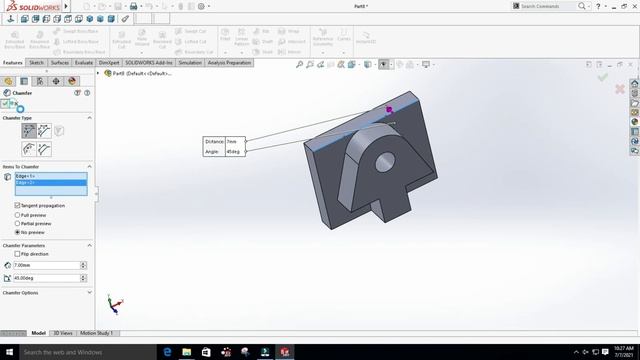
Task: Toggle the Tangent propagation checkbox
Action: point(17,205)
